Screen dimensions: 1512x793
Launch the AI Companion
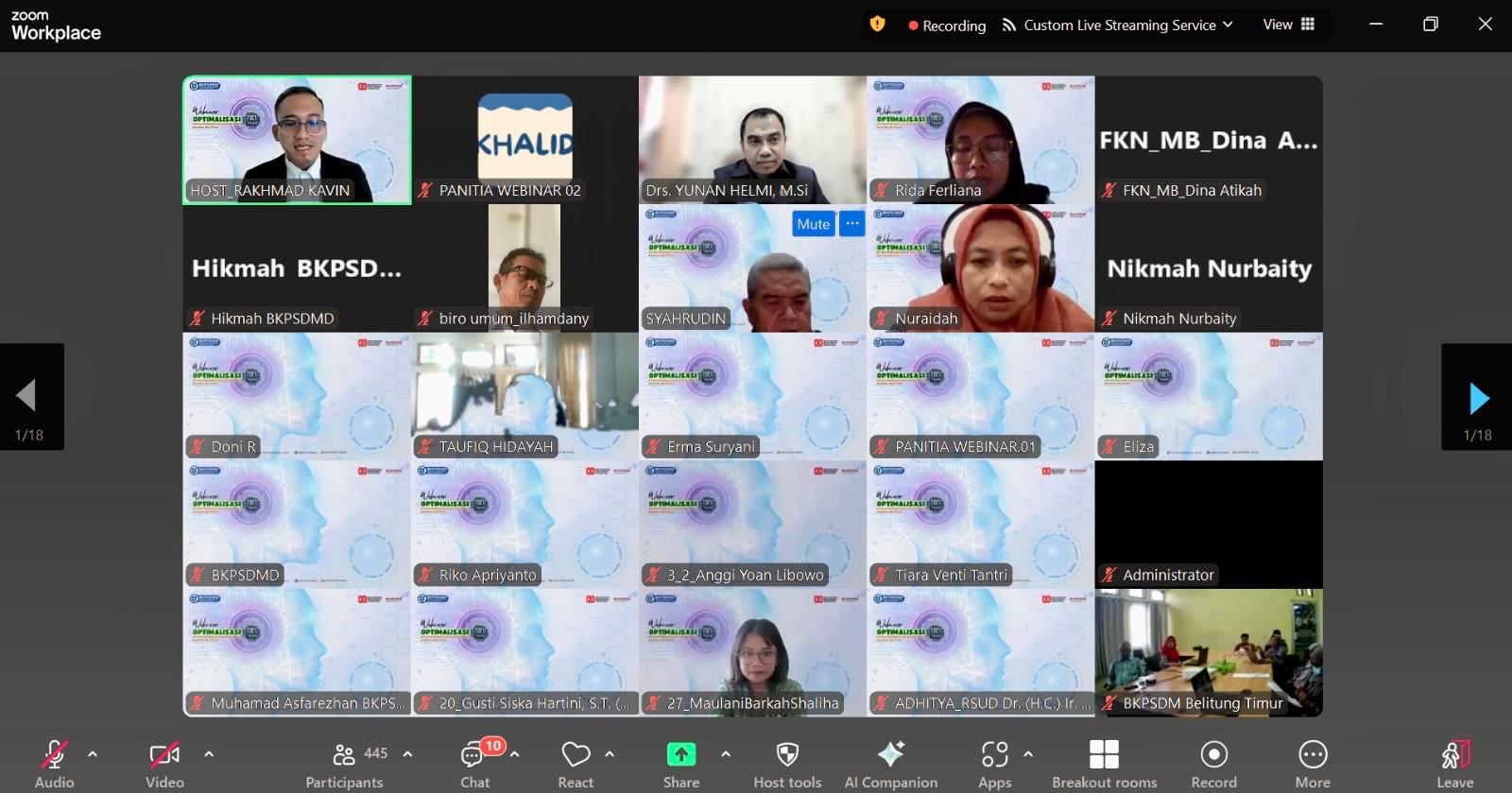click(x=890, y=764)
